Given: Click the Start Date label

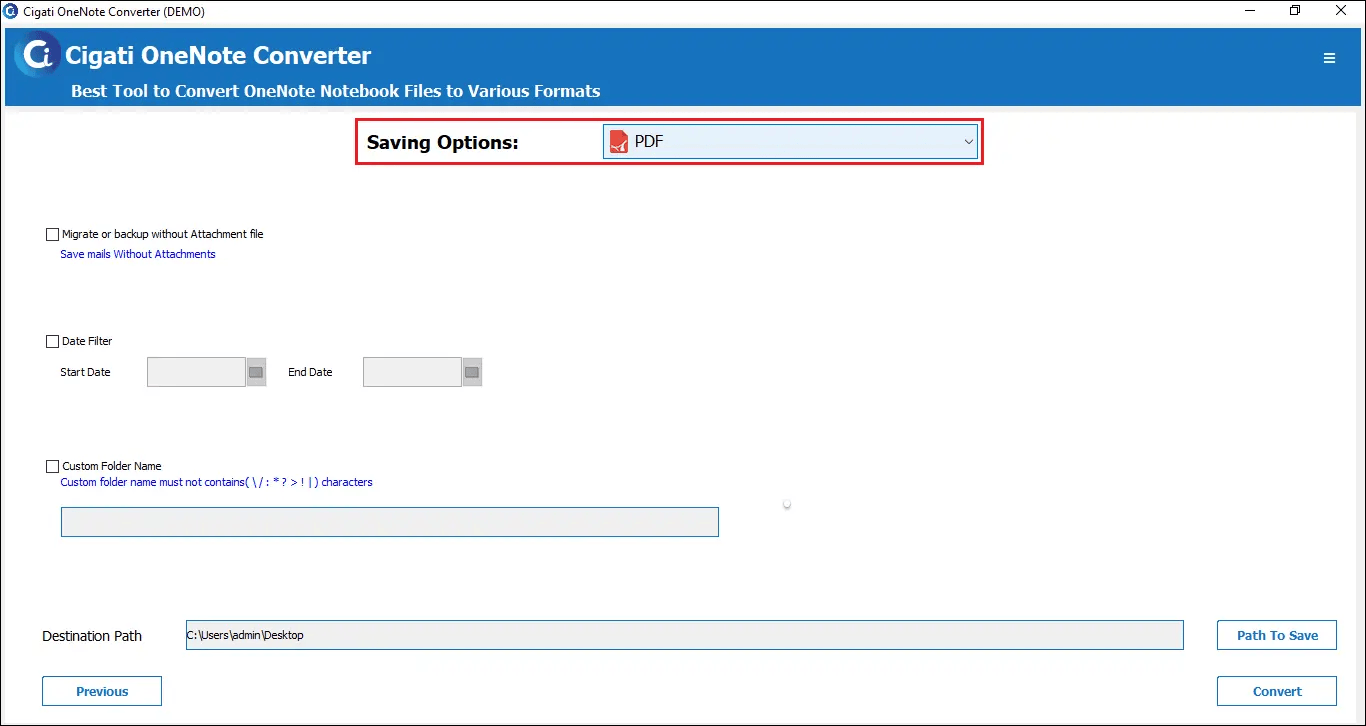Looking at the screenshot, I should coord(85,372).
